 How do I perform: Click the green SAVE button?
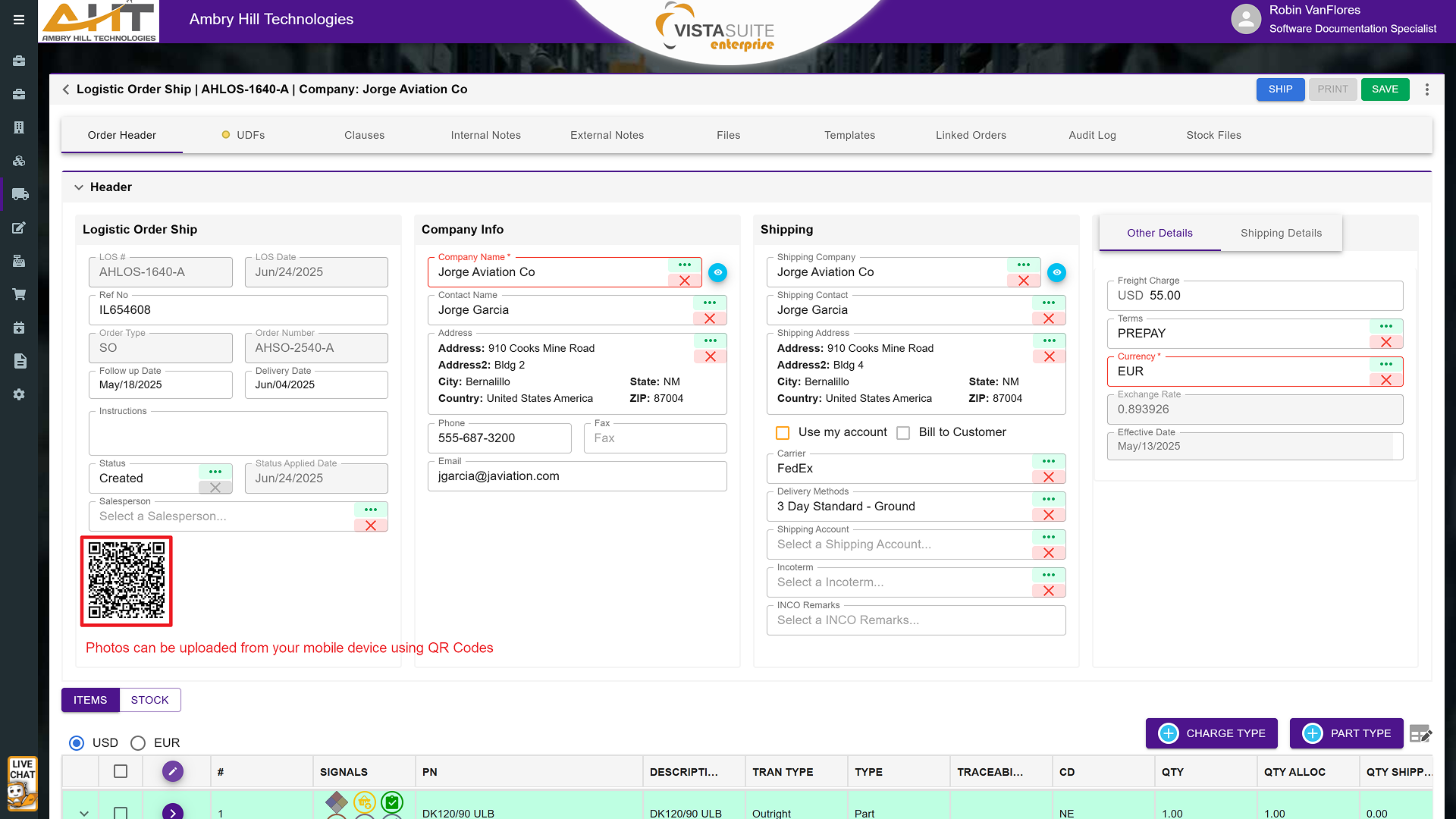pyautogui.click(x=1385, y=89)
